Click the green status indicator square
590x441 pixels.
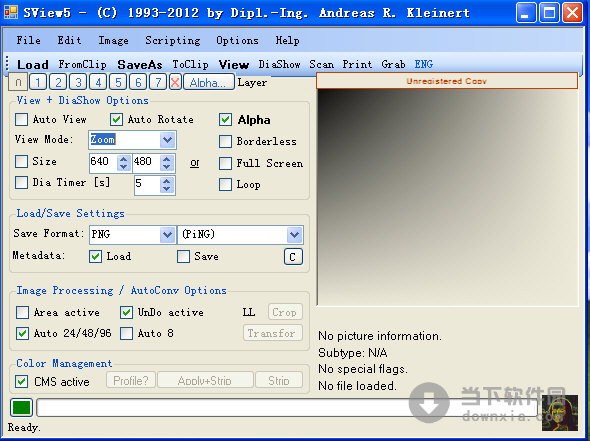click(x=21, y=408)
